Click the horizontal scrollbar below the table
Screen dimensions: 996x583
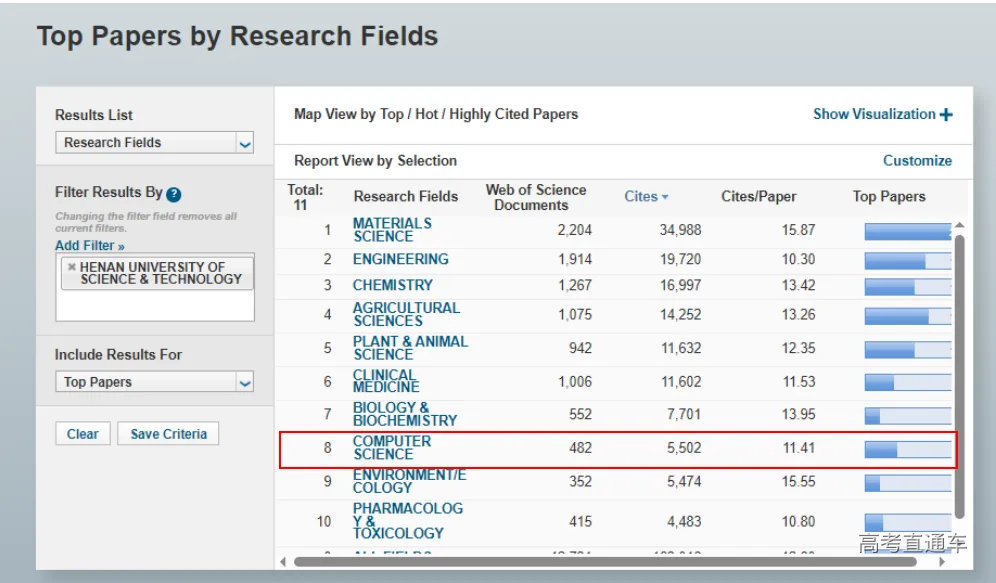coord(600,561)
